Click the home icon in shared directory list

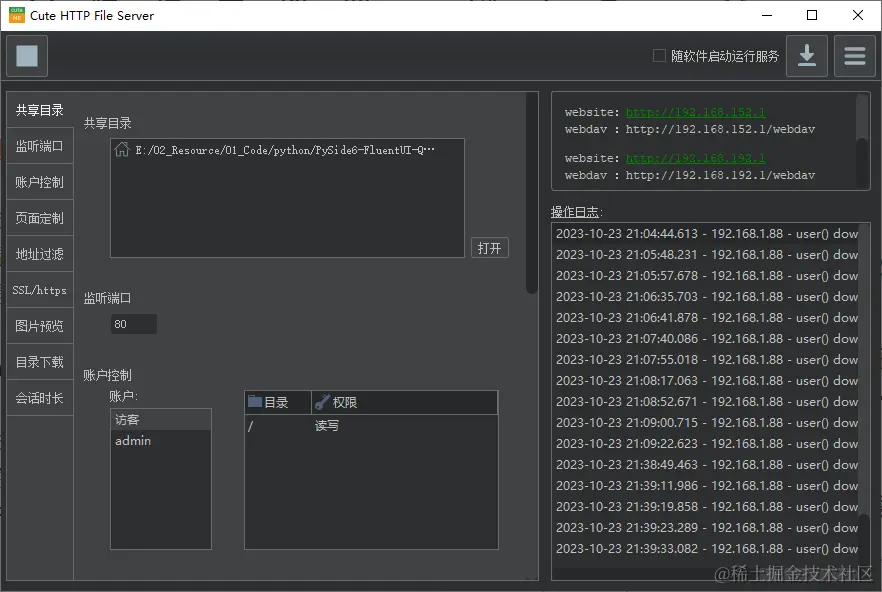(x=122, y=150)
